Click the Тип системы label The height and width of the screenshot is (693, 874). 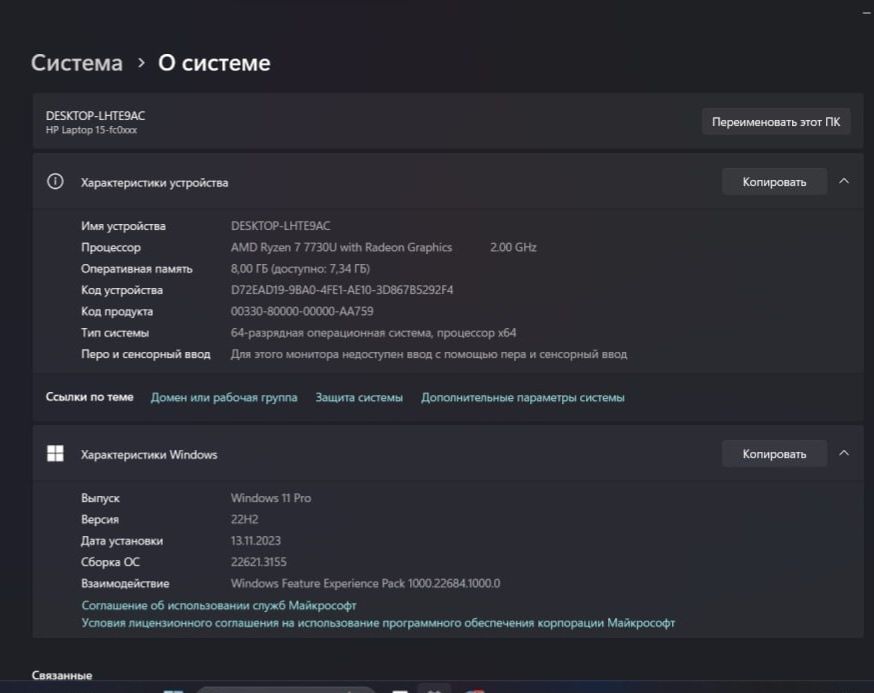[x=115, y=333]
